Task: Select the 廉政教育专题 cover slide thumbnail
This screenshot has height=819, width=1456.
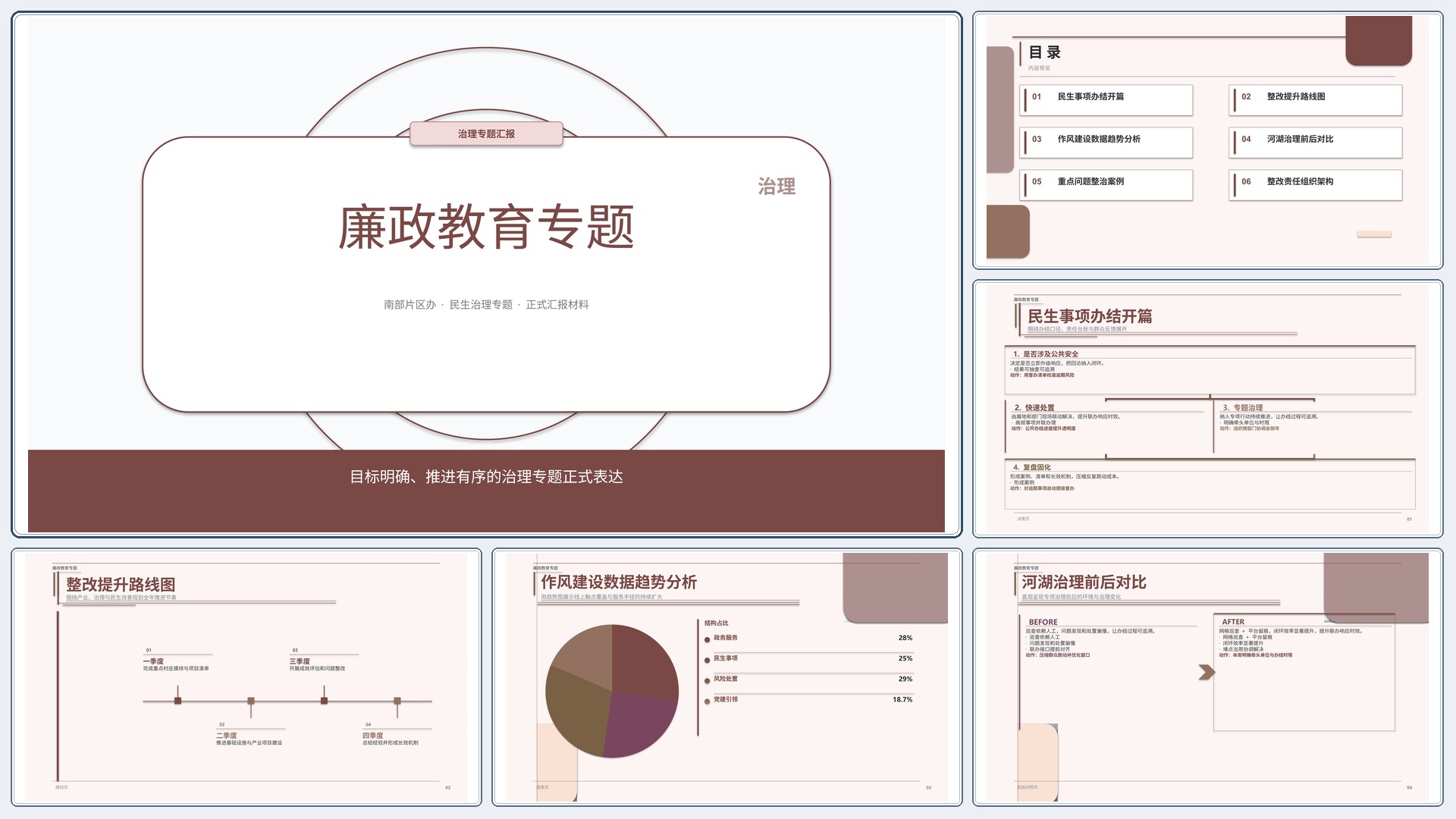Action: 486,275
